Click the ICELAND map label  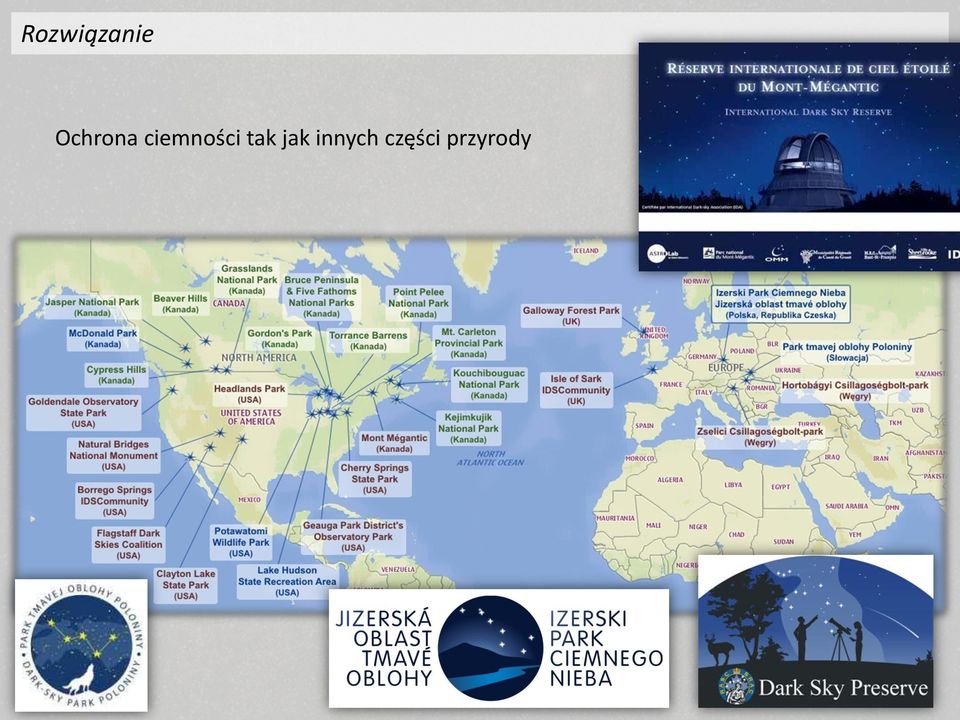586,250
